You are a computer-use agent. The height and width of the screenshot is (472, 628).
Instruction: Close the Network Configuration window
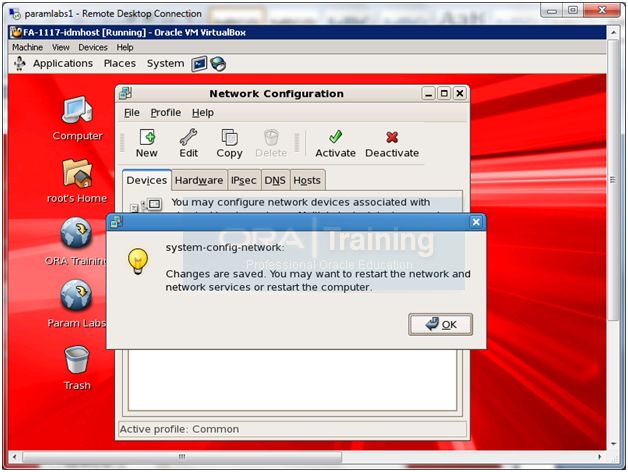coord(460,94)
